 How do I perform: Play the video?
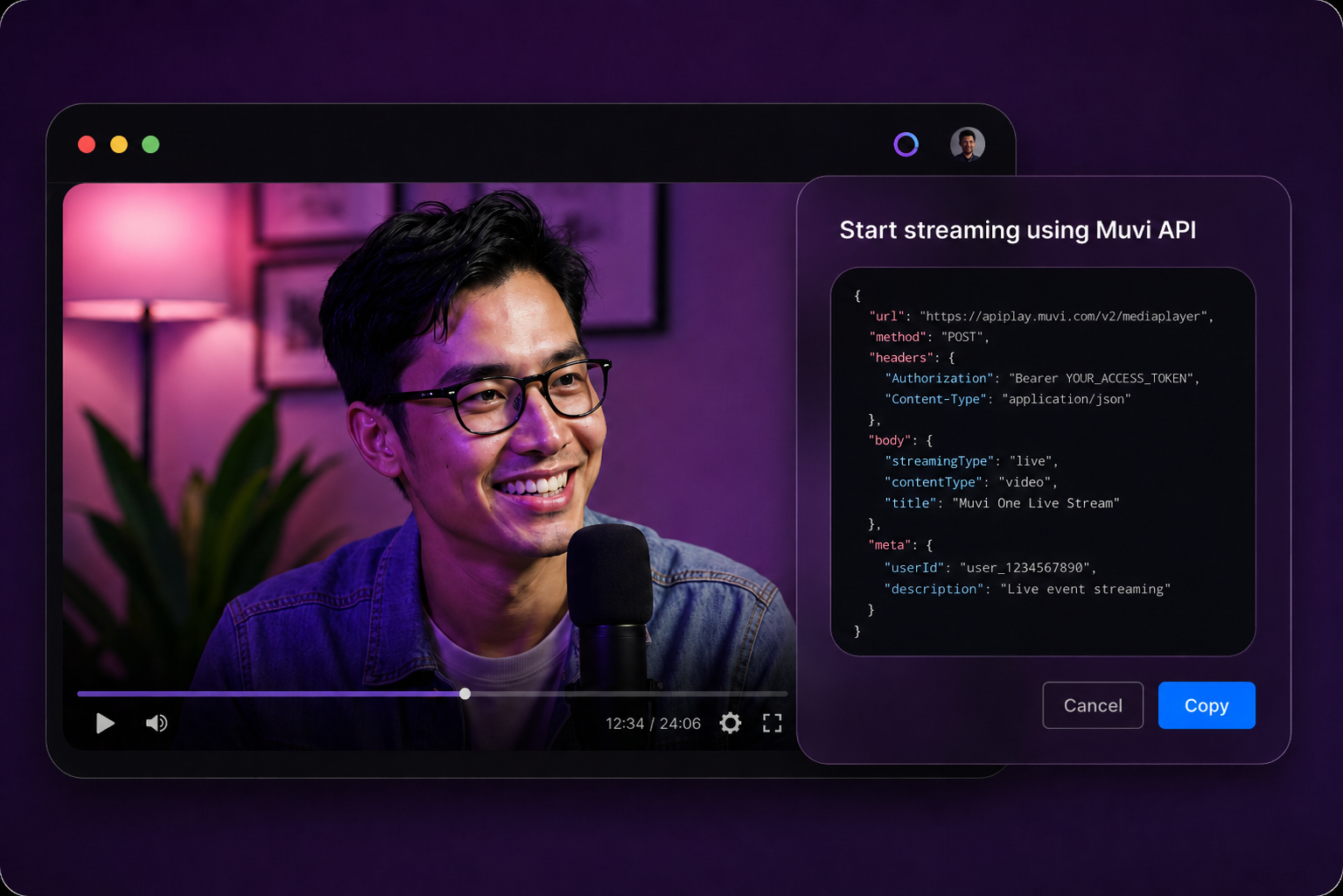coord(105,724)
